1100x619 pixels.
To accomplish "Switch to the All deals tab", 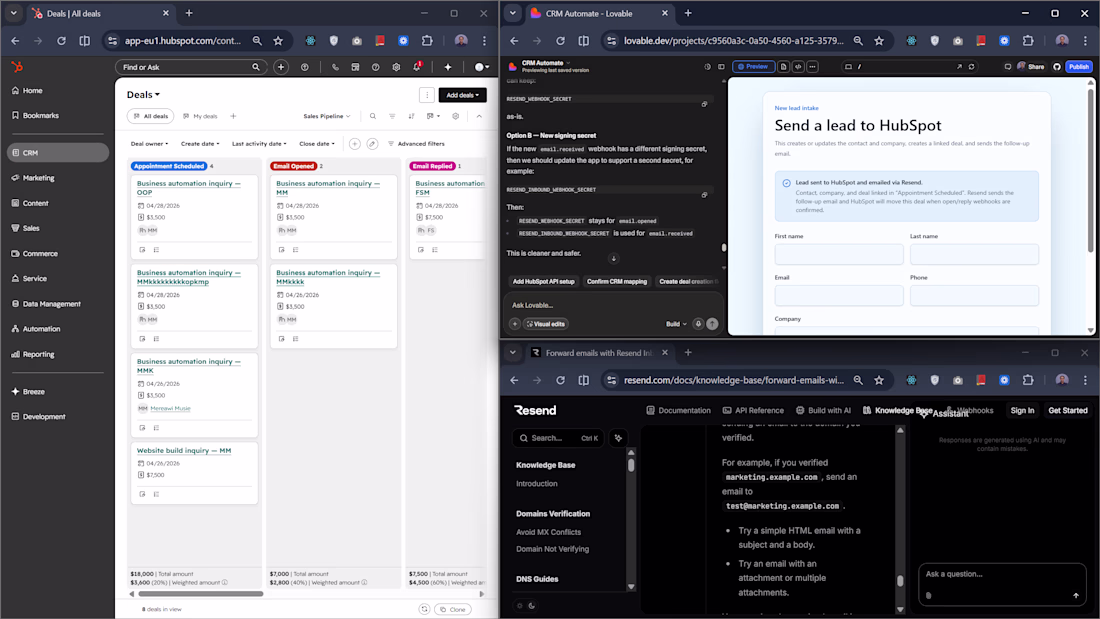I will (x=152, y=117).
